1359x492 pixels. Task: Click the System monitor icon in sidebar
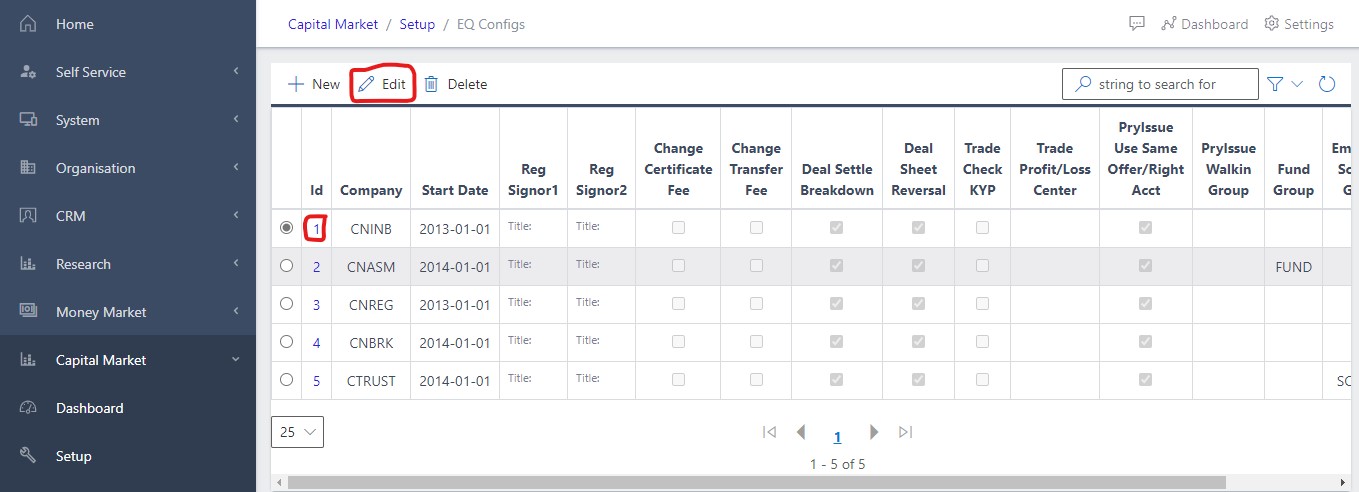(28, 120)
